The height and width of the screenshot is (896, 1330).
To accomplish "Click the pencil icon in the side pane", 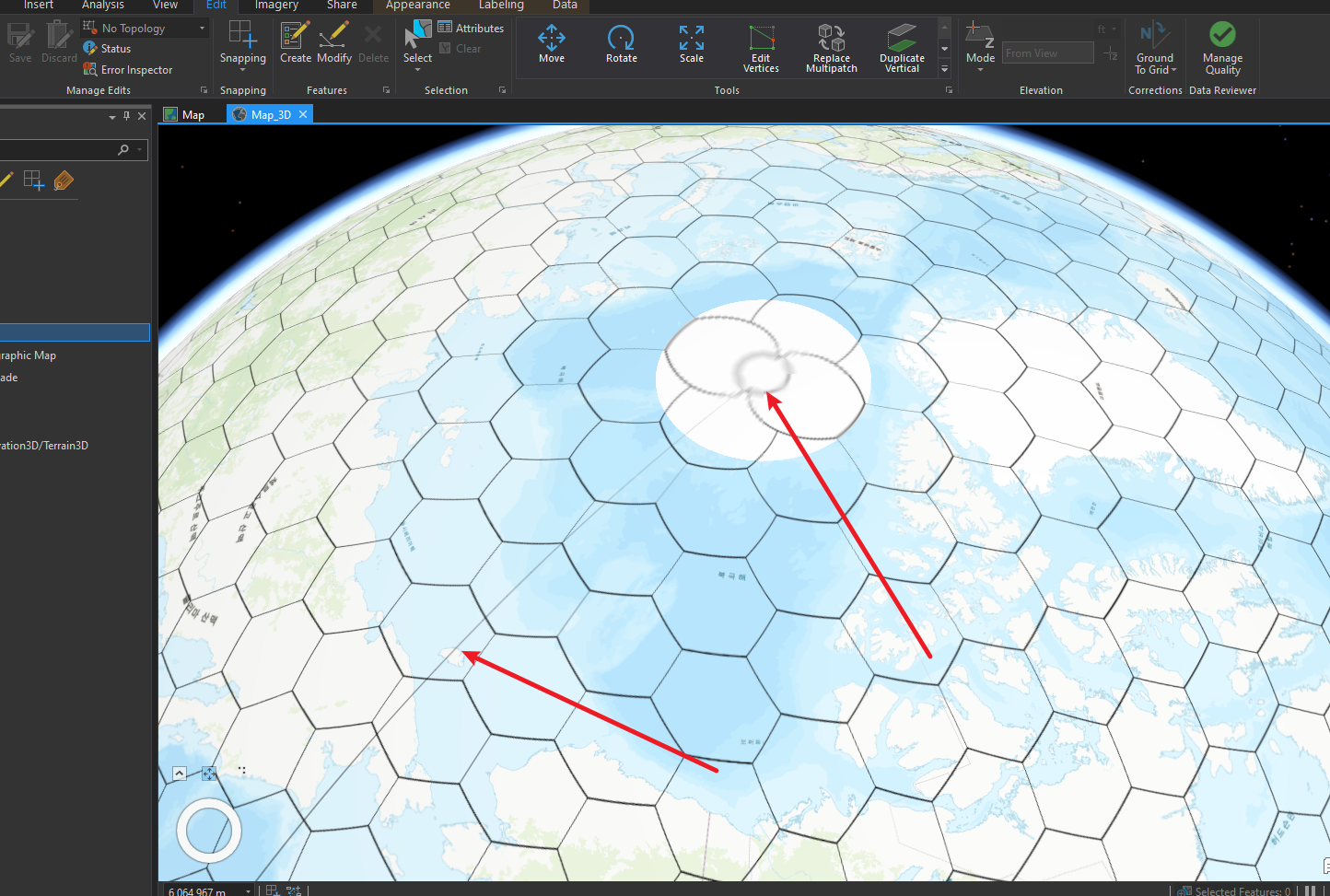I will click(x=6, y=180).
